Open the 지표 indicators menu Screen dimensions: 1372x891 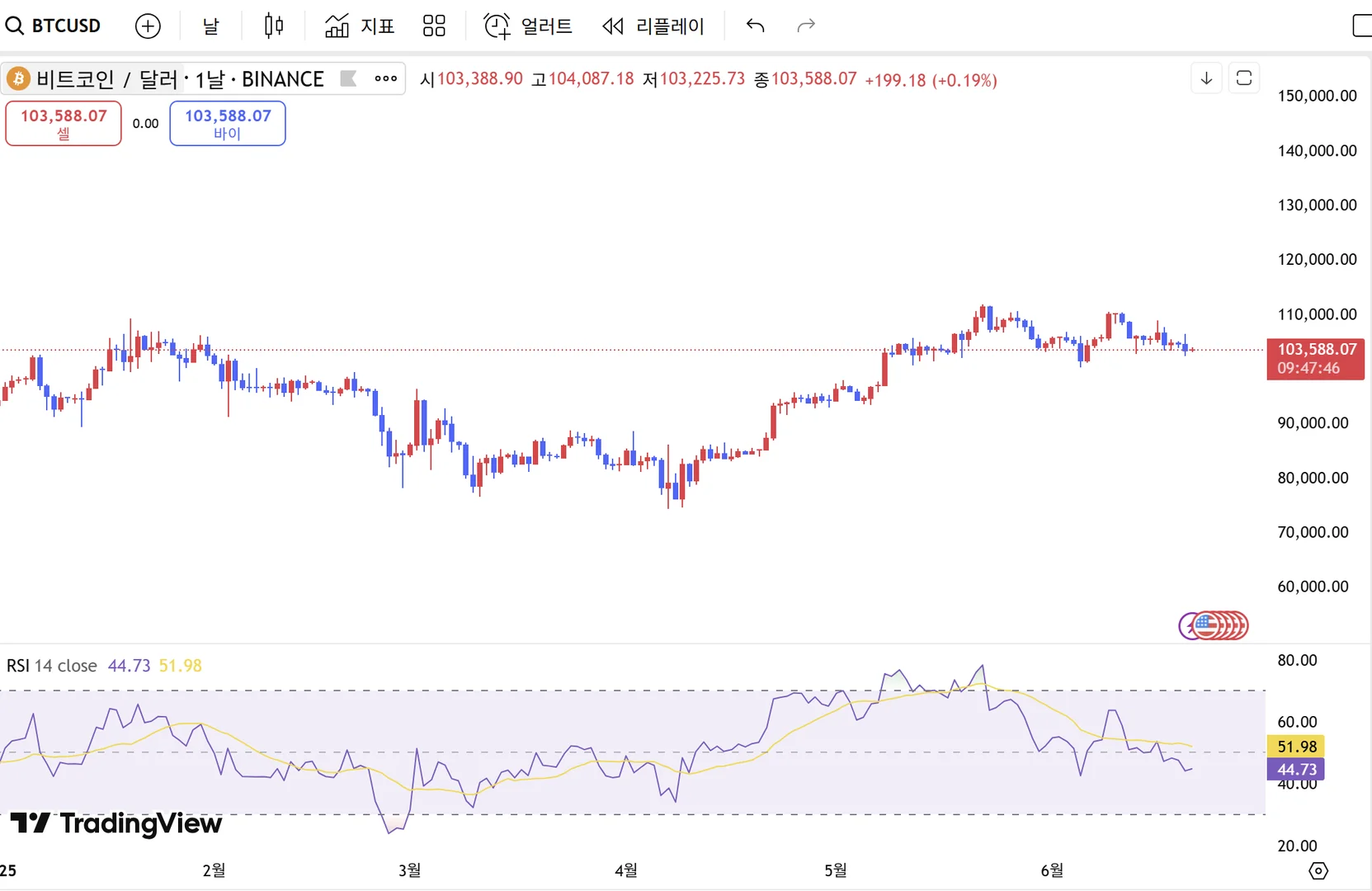pos(360,26)
